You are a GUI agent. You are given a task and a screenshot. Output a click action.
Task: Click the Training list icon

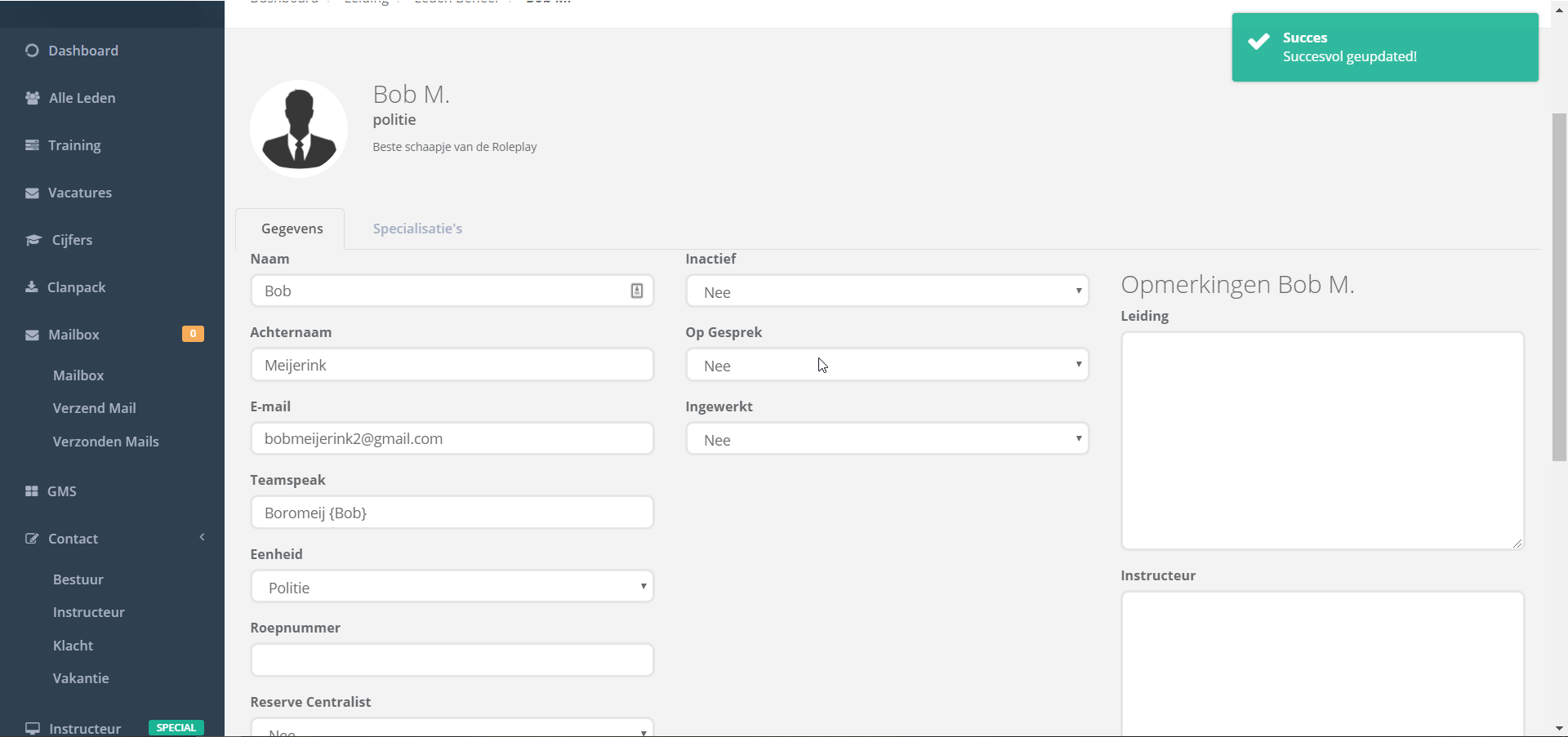click(32, 145)
